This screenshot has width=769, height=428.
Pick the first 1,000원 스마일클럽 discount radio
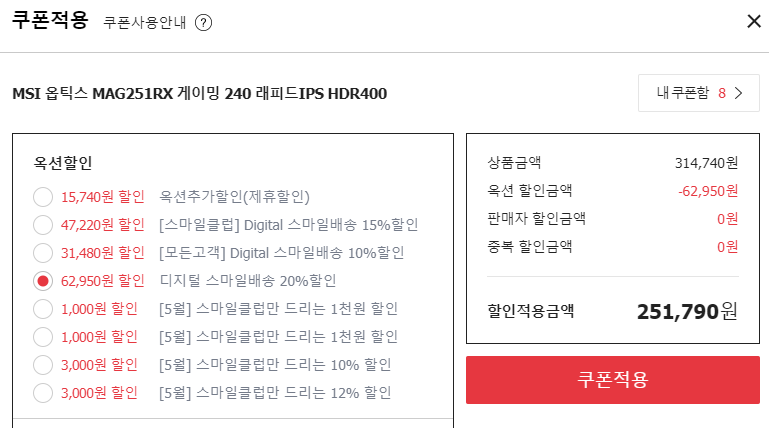[43, 309]
